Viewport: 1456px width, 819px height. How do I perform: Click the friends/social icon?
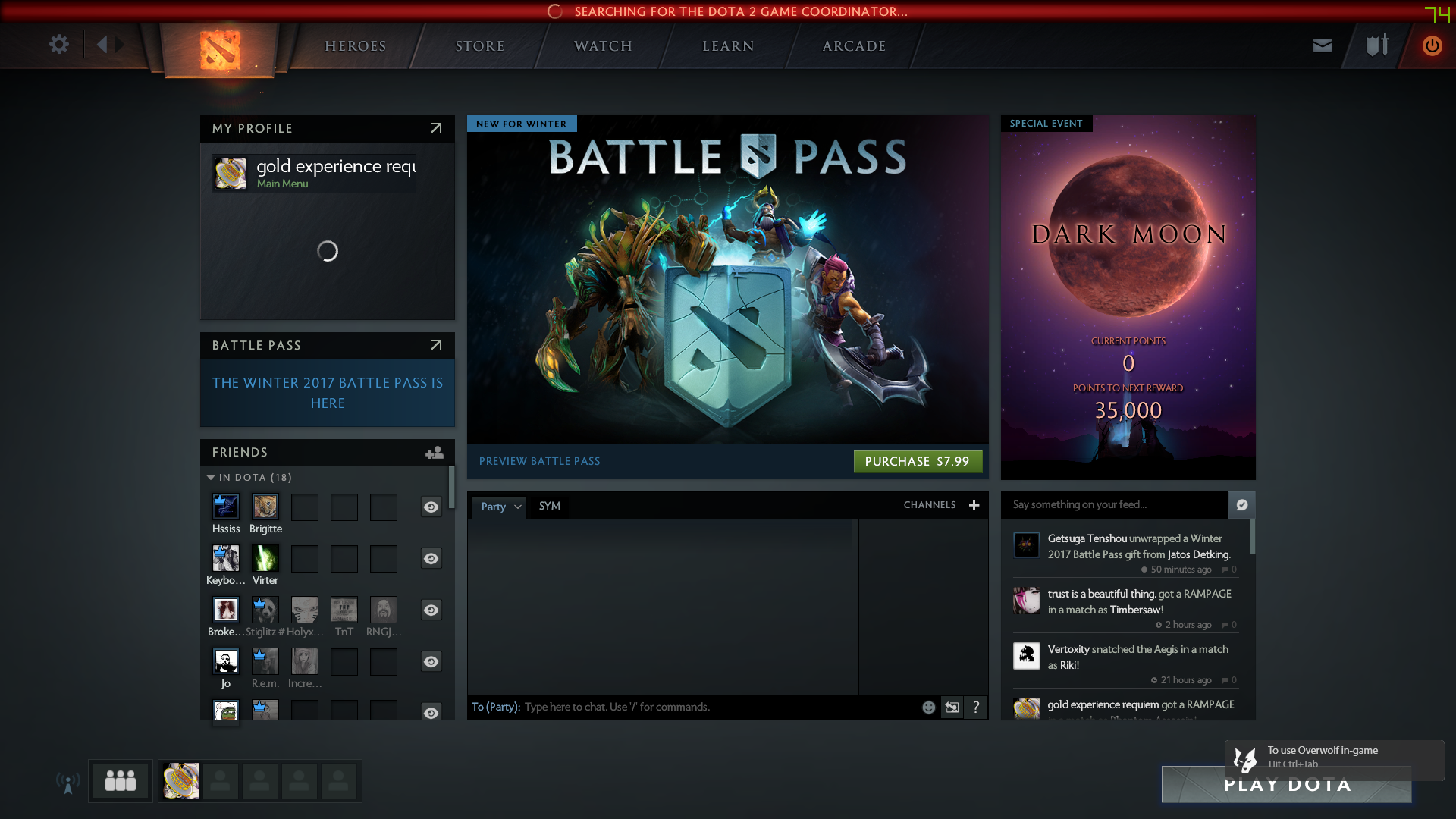120,780
